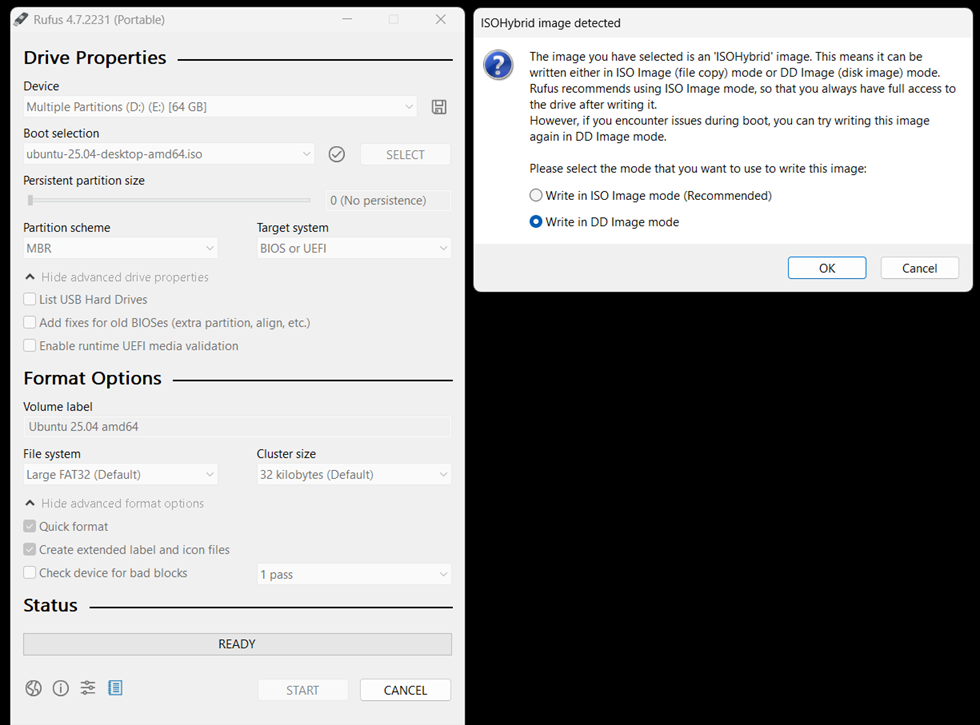This screenshot has width=980, height=725.
Task: Open language selection globe icon
Action: (34, 688)
